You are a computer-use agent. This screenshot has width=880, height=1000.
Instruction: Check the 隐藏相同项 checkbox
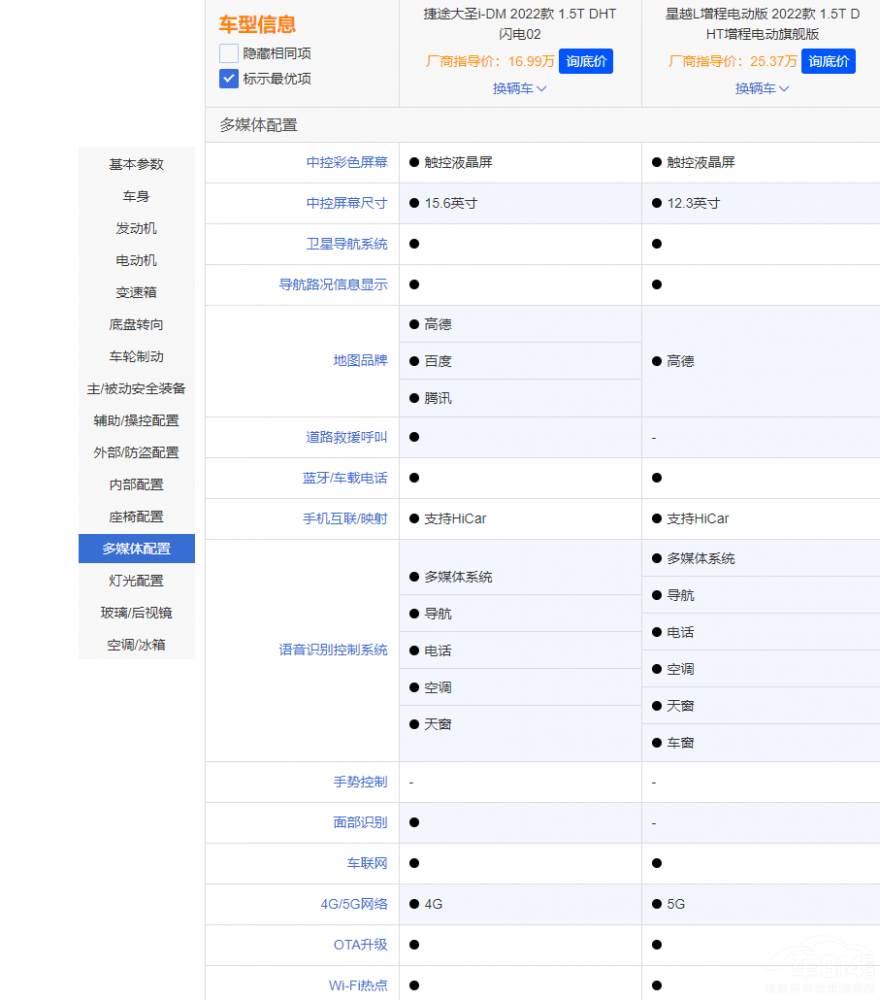(229, 54)
